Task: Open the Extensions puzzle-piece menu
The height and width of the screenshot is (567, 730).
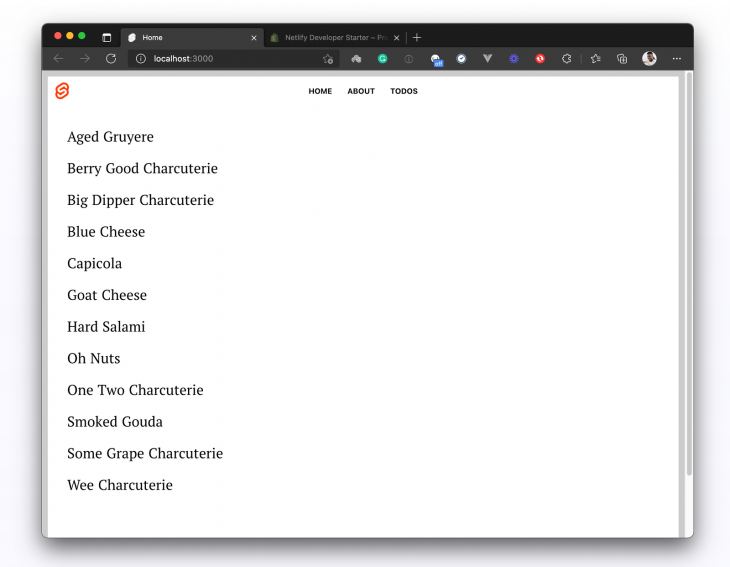Action: pyautogui.click(x=566, y=59)
